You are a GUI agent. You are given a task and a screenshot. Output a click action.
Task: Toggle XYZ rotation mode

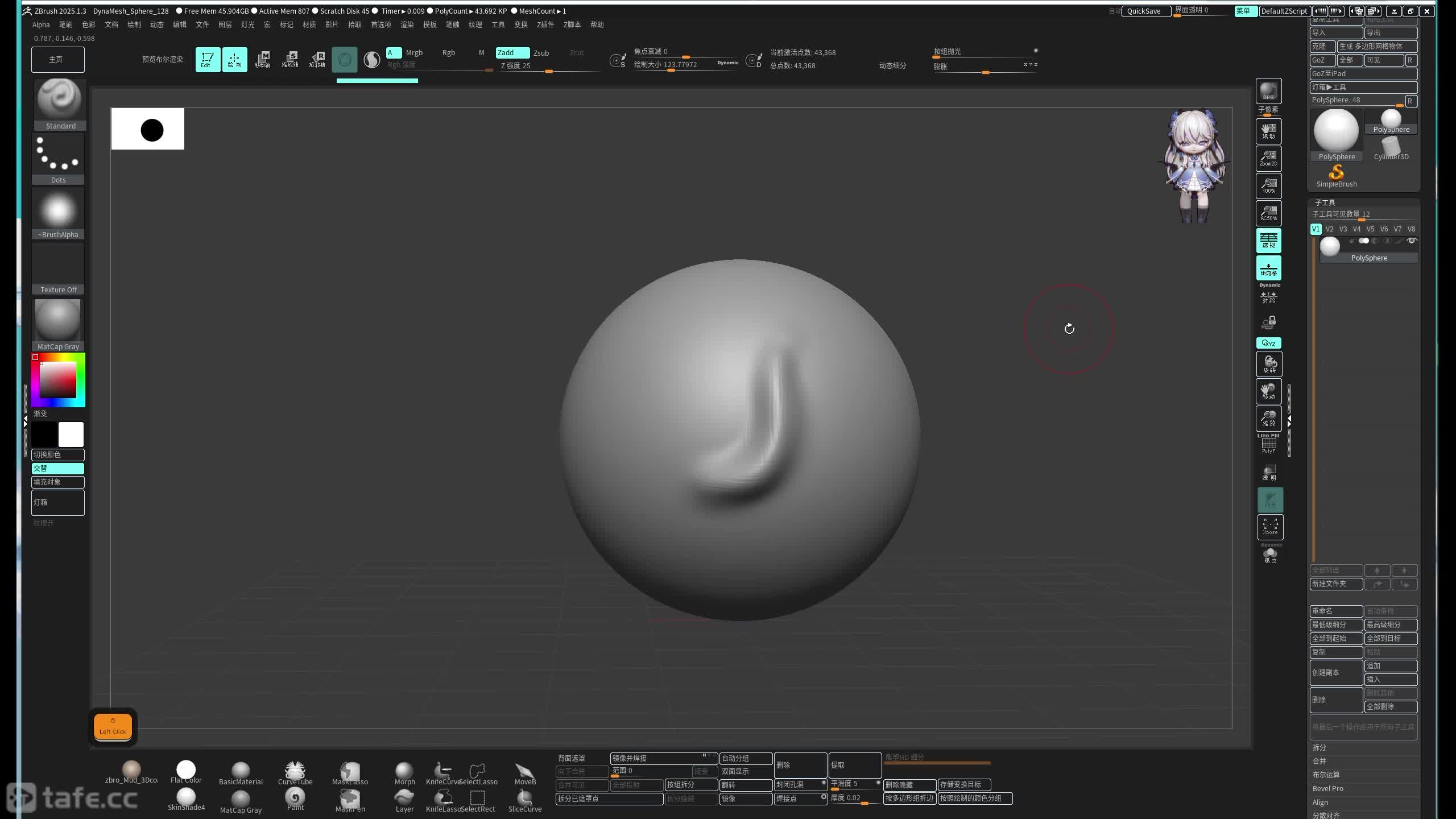(x=1269, y=343)
